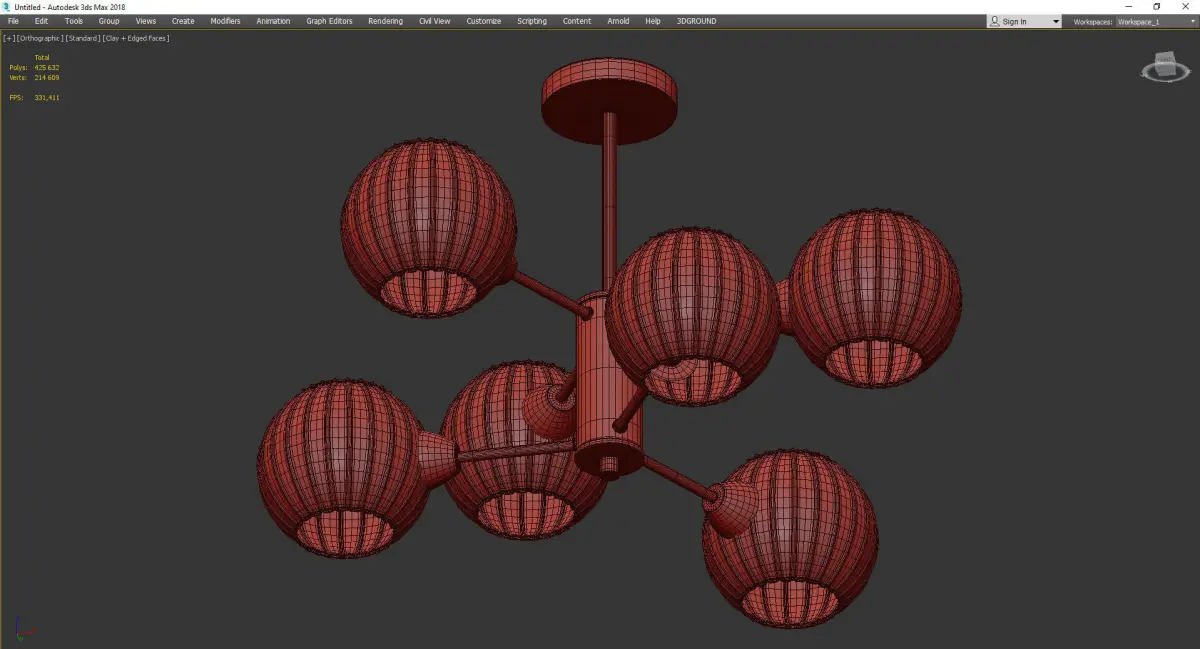Click the Sign In button
The image size is (1200, 649).
(1015, 21)
